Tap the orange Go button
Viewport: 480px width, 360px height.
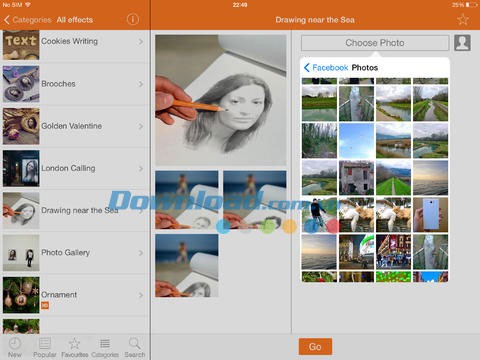(x=315, y=347)
